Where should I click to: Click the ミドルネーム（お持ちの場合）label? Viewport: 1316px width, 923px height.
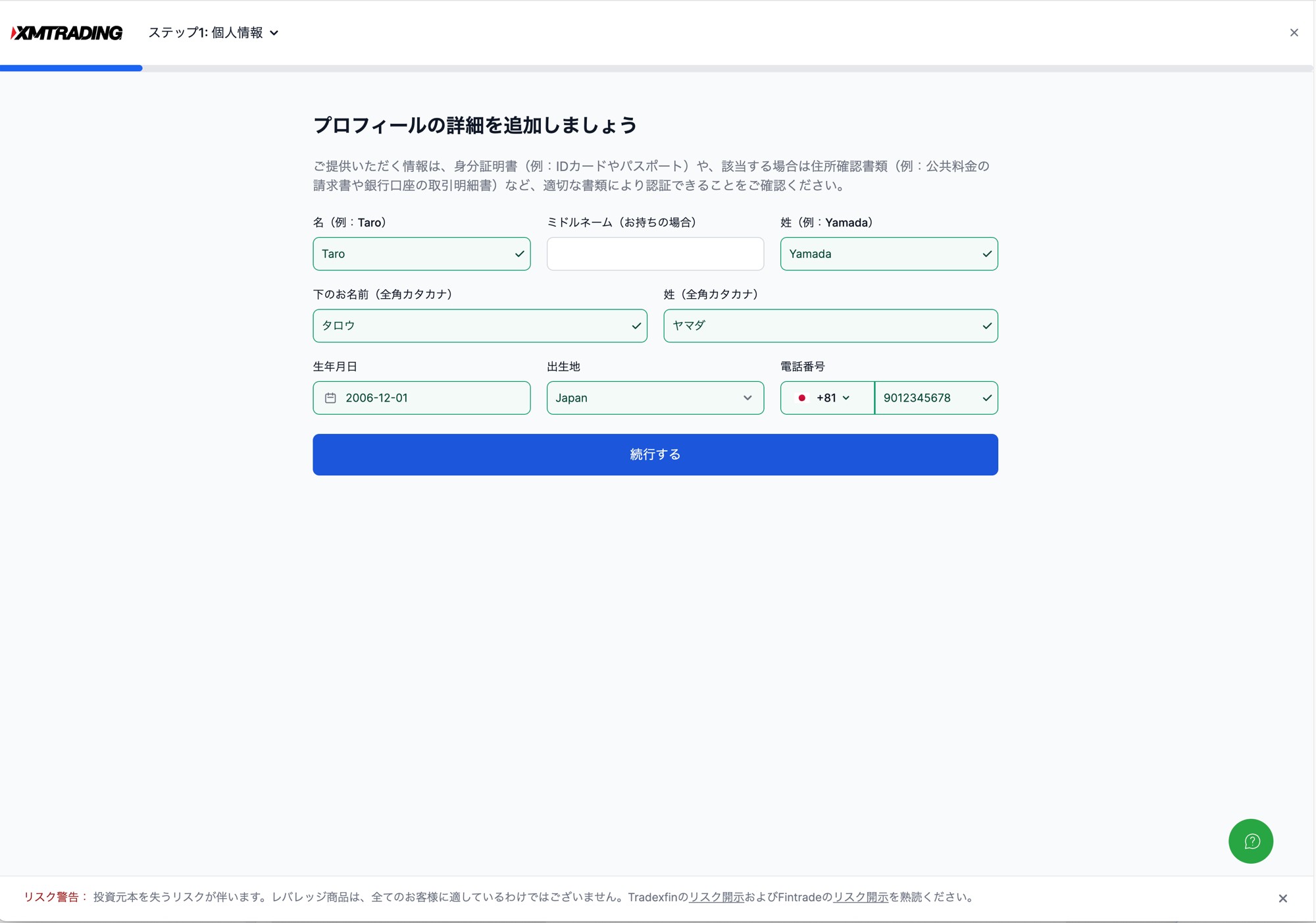click(x=623, y=223)
